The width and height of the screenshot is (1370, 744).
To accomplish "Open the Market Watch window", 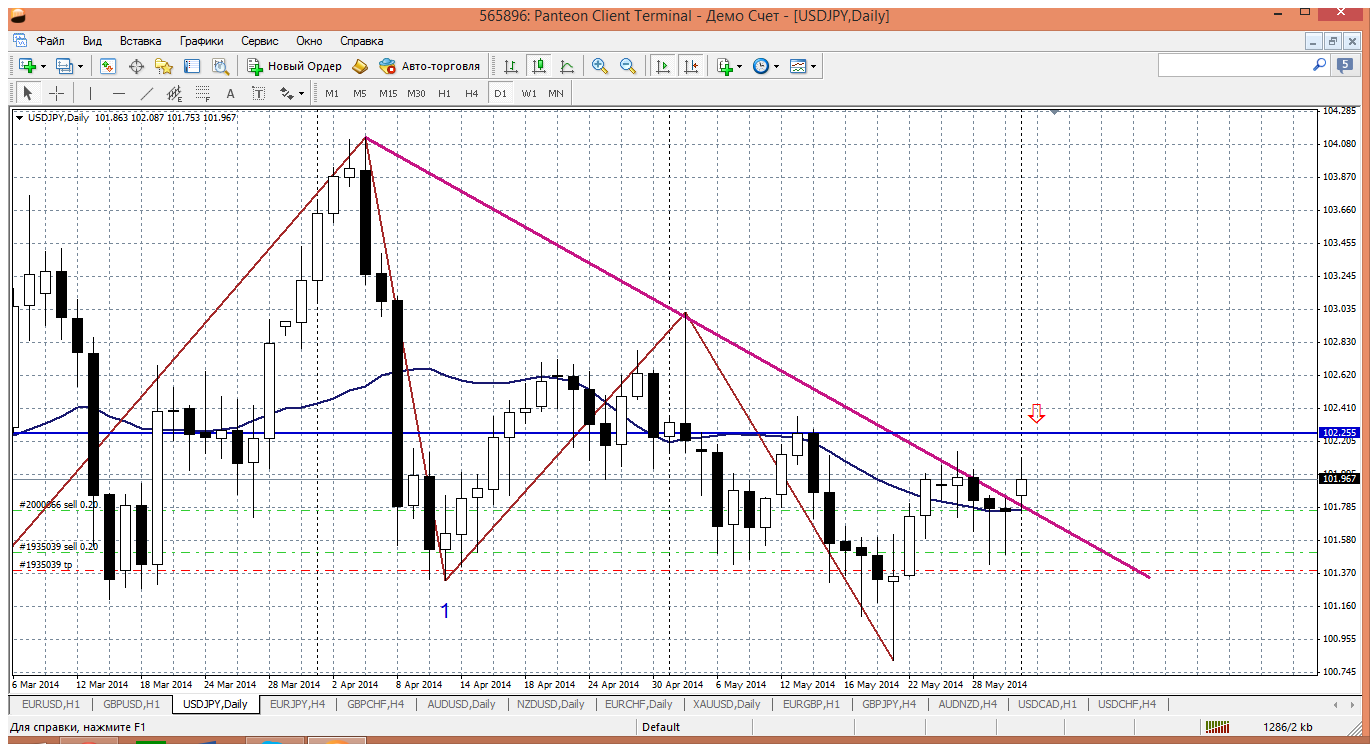I will [108, 66].
